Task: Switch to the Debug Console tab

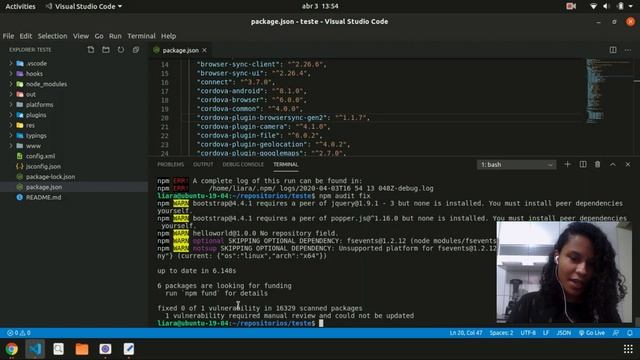Action: (x=243, y=164)
